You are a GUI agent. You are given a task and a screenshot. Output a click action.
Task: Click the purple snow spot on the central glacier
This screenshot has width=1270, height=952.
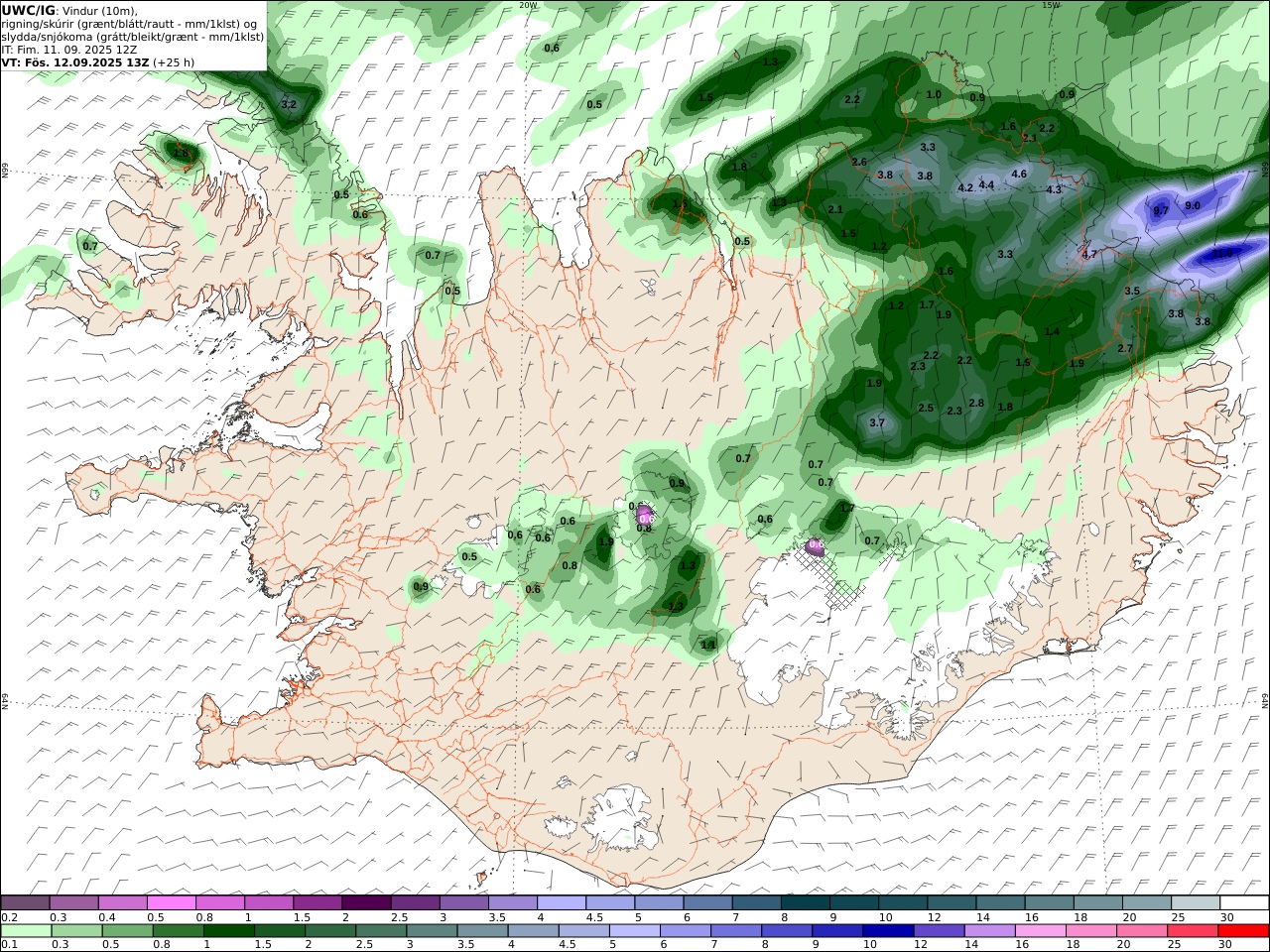645,515
